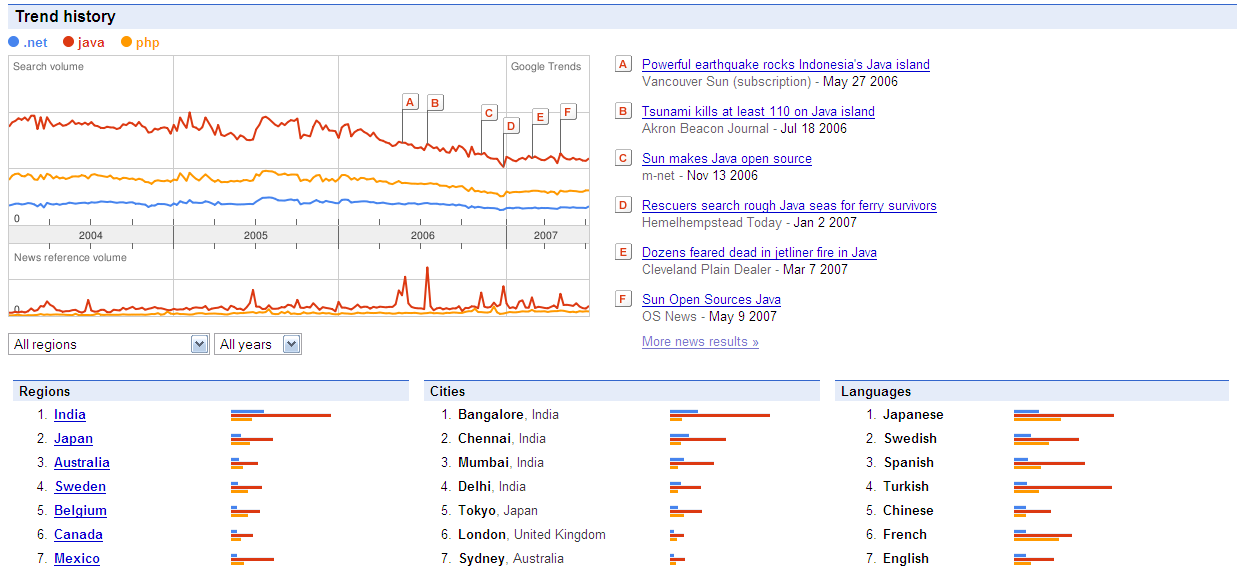Image resolution: width=1237 pixels, height=571 pixels.
Task: Click the orange php legend dot
Action: 126,42
